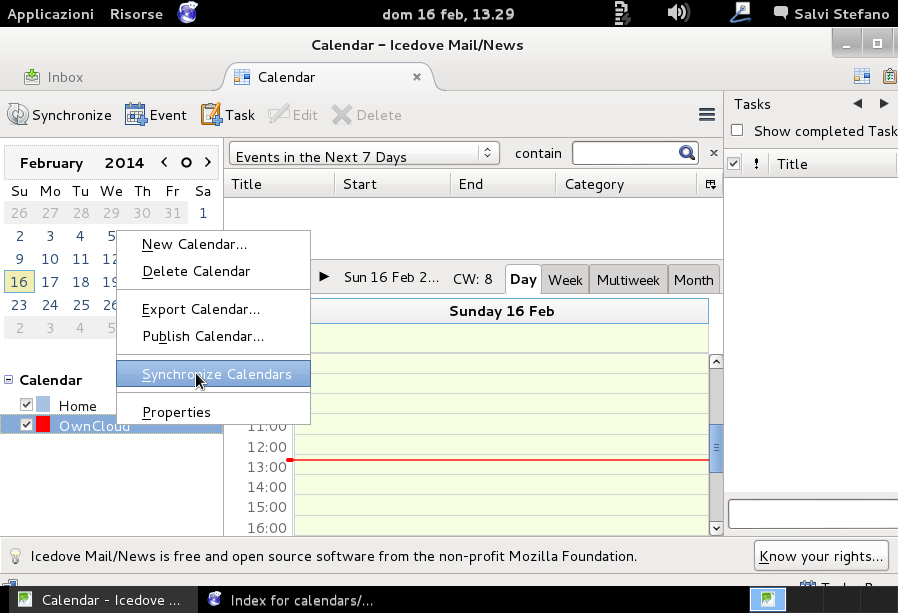Click the search magnifier icon

pos(687,153)
